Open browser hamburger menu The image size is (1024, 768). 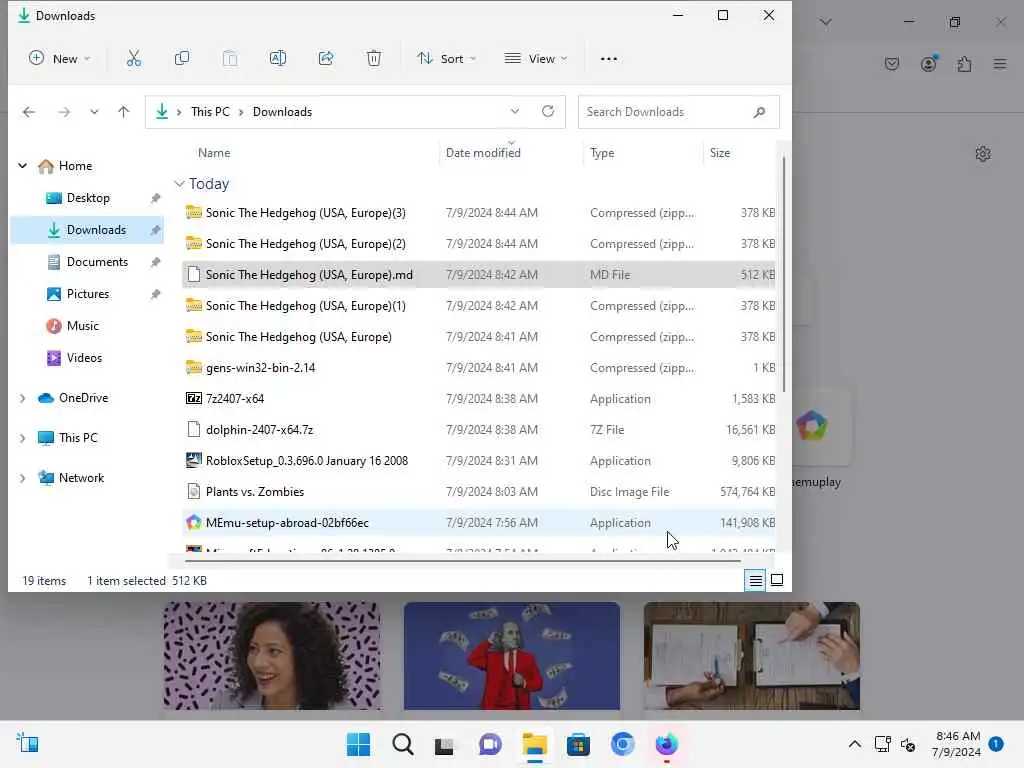point(1000,64)
